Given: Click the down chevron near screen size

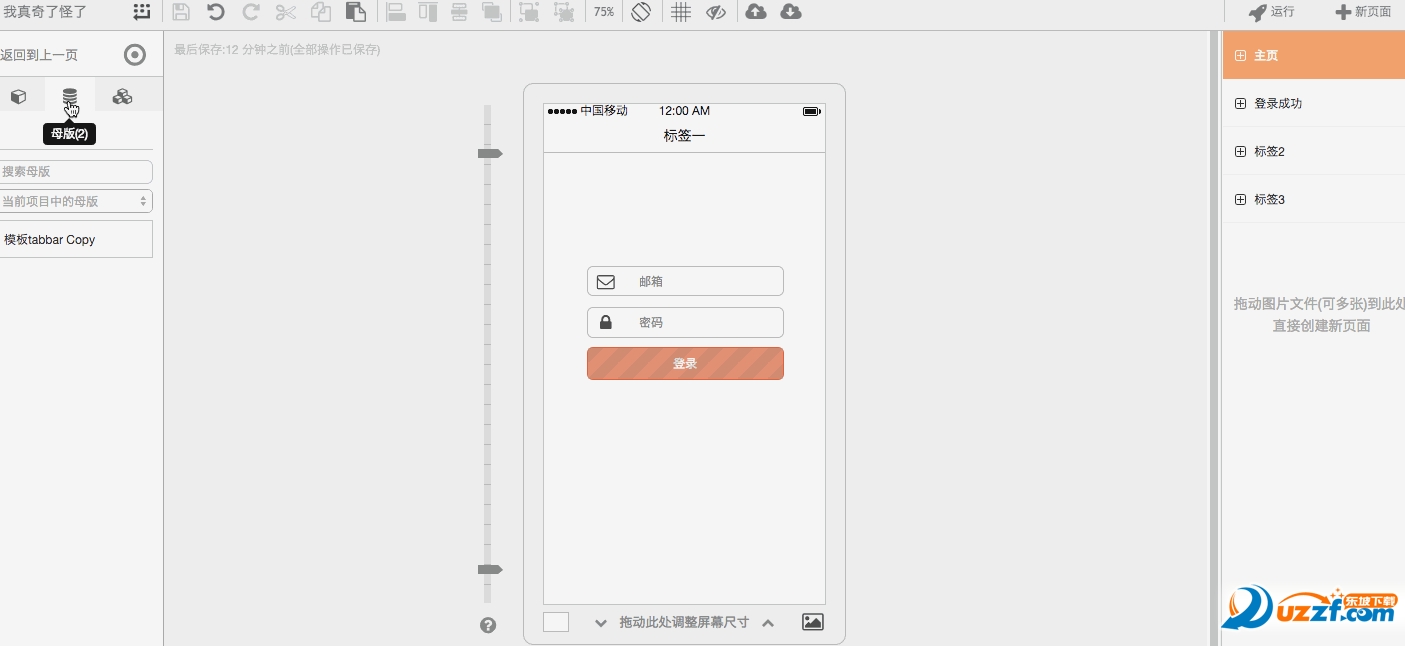Looking at the screenshot, I should point(601,622).
